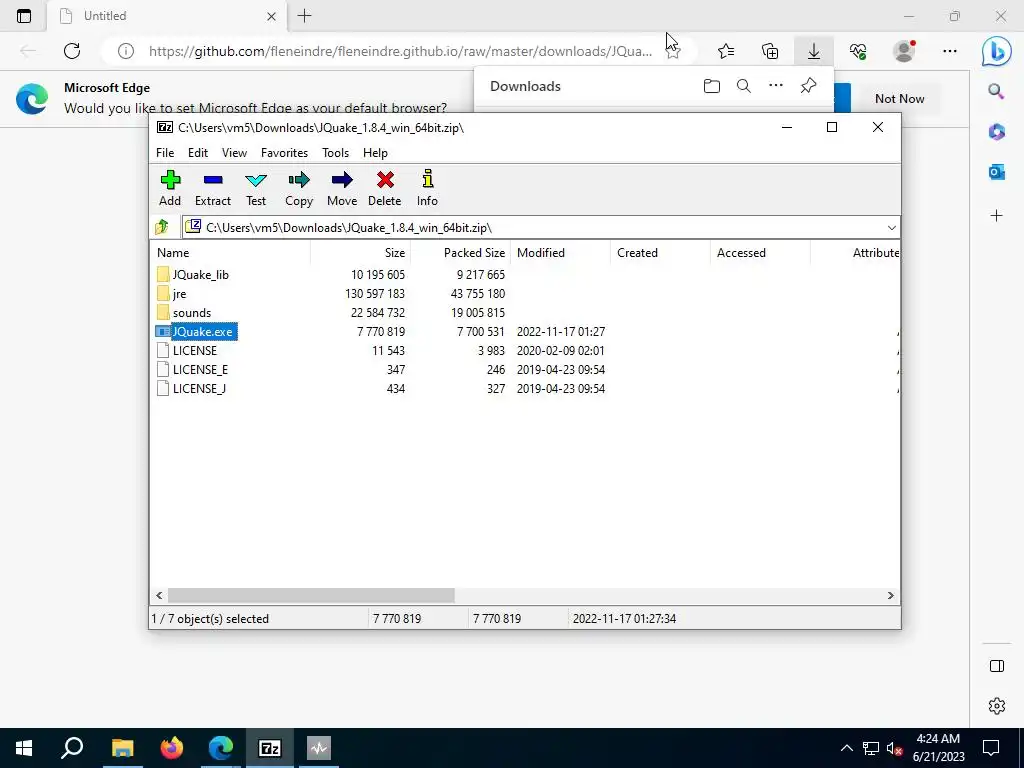1024x768 pixels.
Task: Open Browser essentials heart icon
Action: [x=858, y=51]
